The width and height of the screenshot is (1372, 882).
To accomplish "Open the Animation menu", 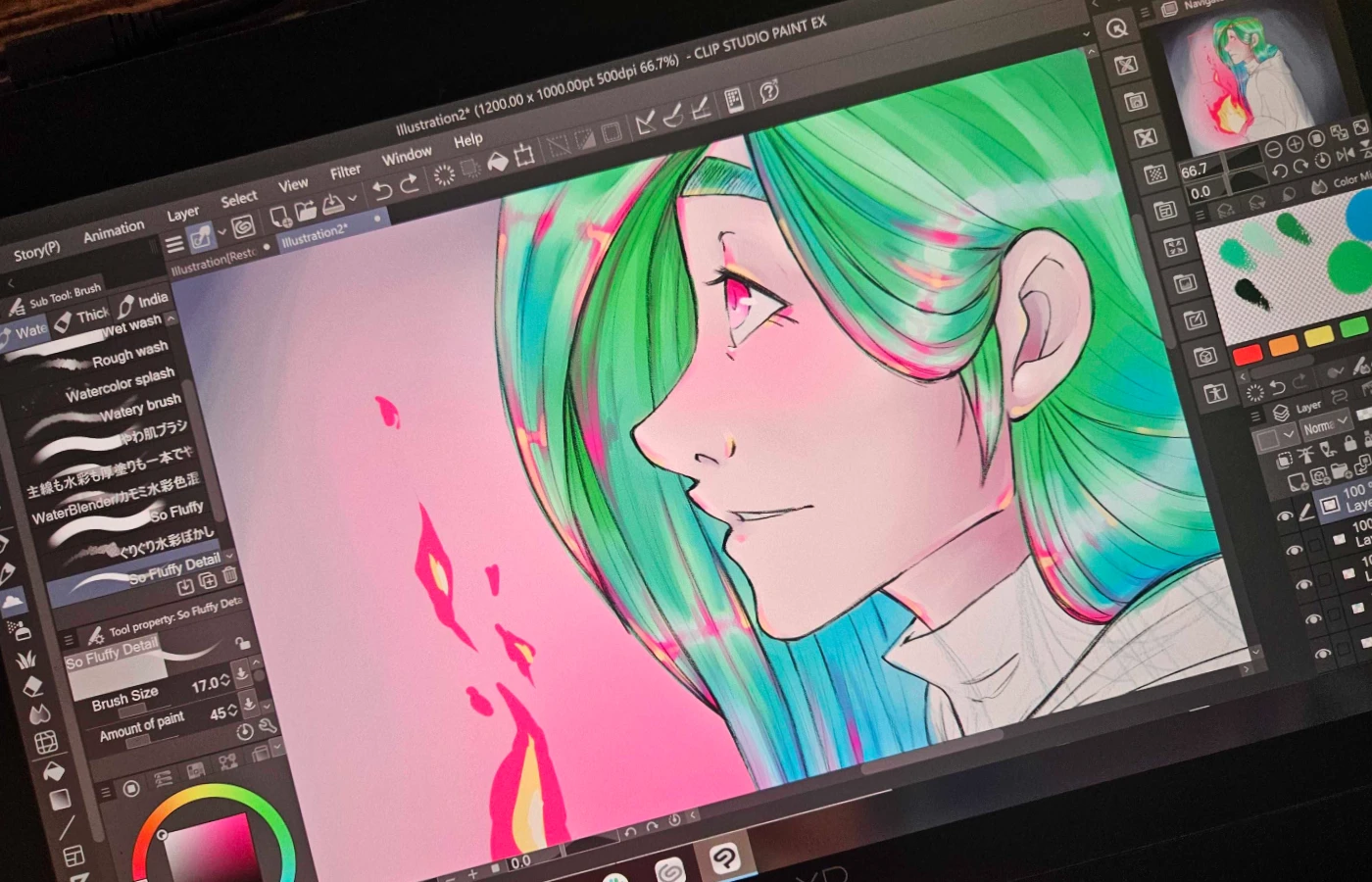I will pyautogui.click(x=114, y=231).
